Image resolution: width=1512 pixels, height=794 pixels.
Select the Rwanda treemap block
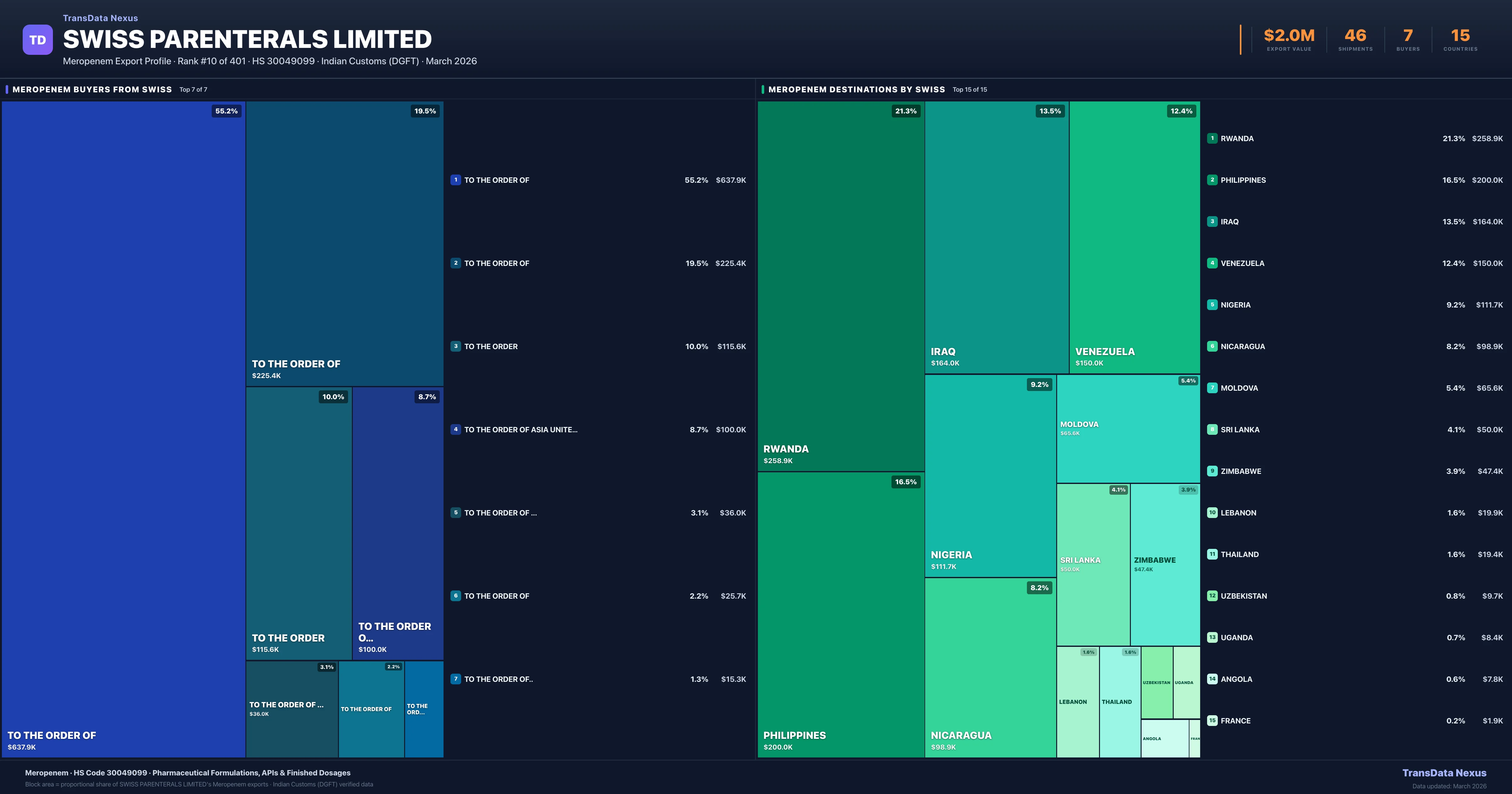click(x=840, y=286)
